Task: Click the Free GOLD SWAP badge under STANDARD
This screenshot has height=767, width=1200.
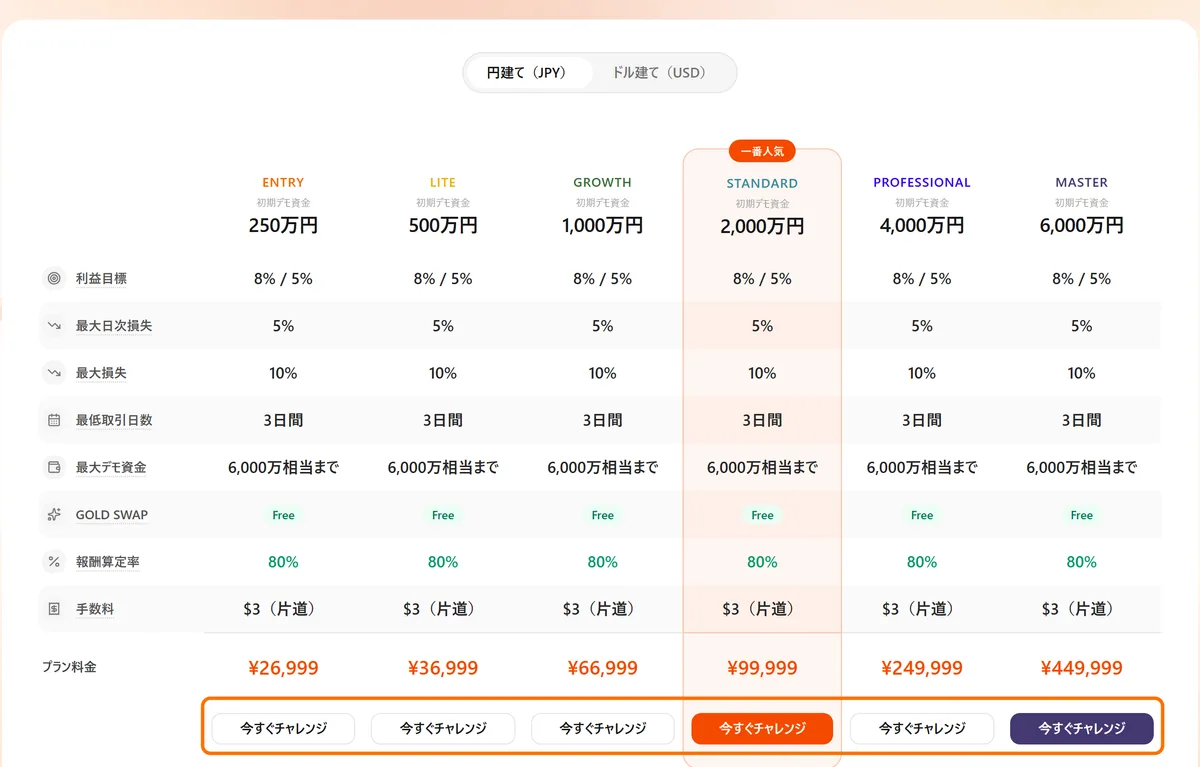Action: (762, 515)
